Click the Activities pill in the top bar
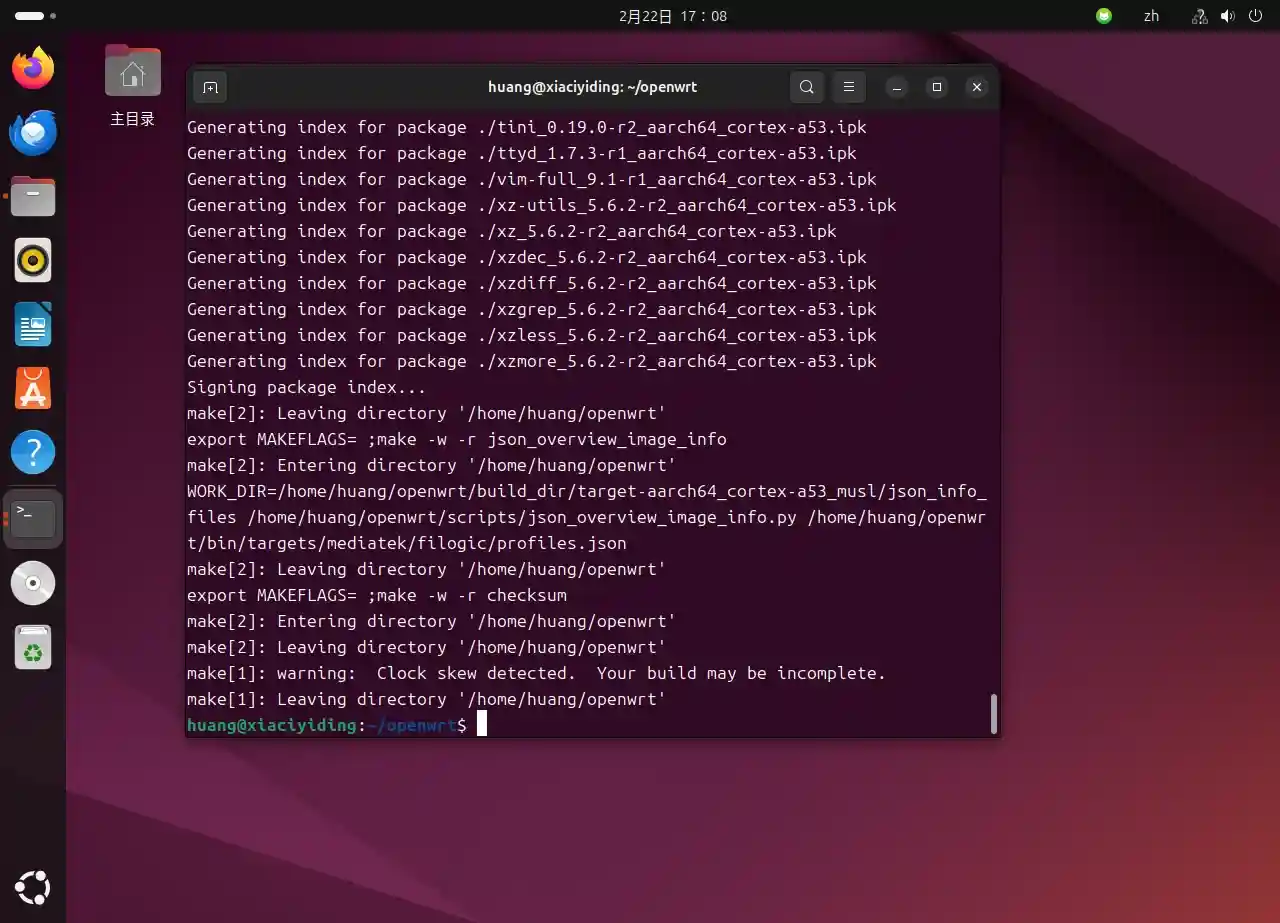1280x923 pixels. click(36, 16)
